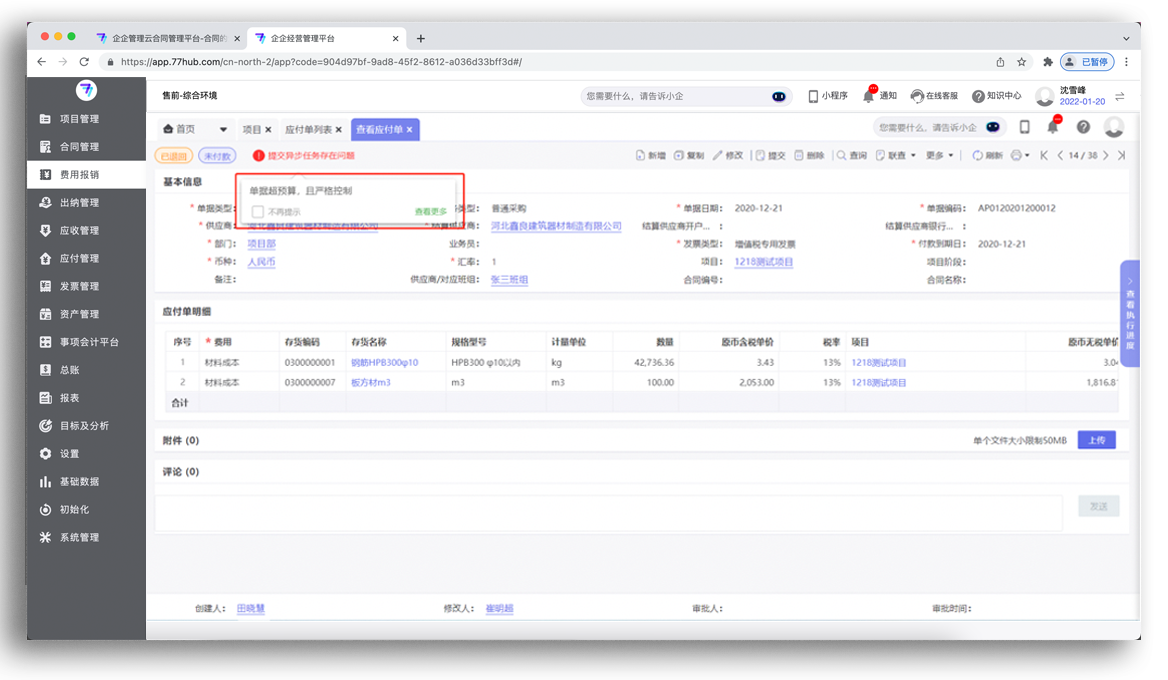Click the 新增 (new) toolbar icon
This screenshot has height=680, width=1168.
tap(641, 156)
